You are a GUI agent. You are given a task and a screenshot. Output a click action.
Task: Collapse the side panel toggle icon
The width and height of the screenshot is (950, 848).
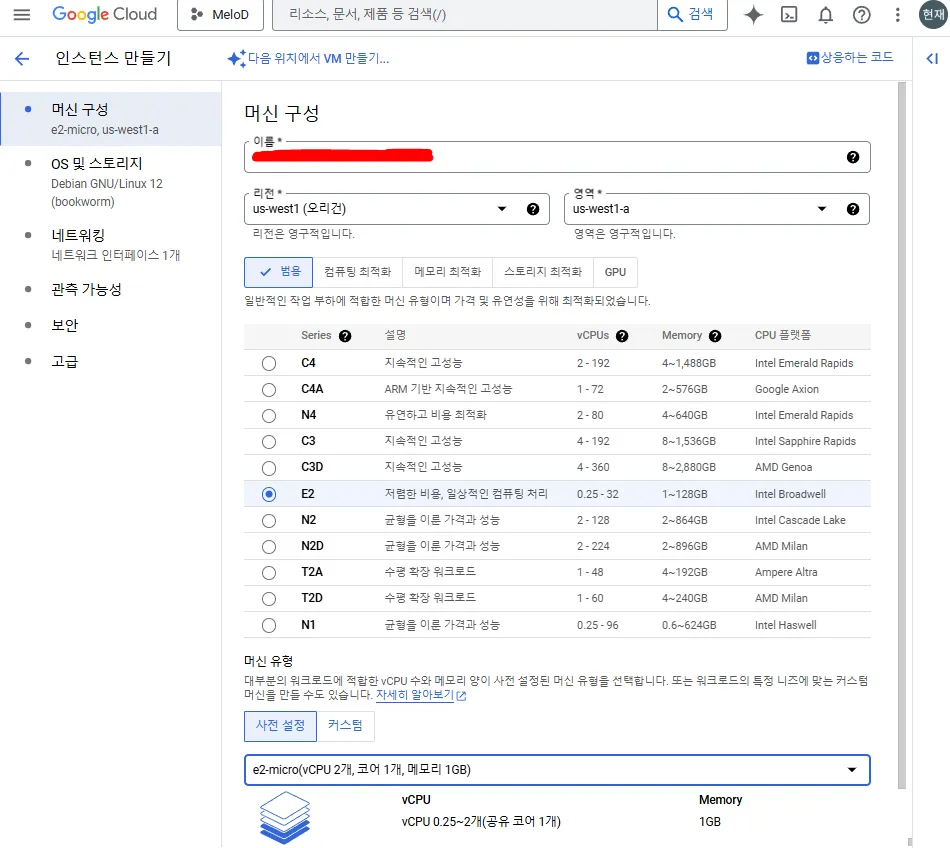pyautogui.click(x=932, y=58)
